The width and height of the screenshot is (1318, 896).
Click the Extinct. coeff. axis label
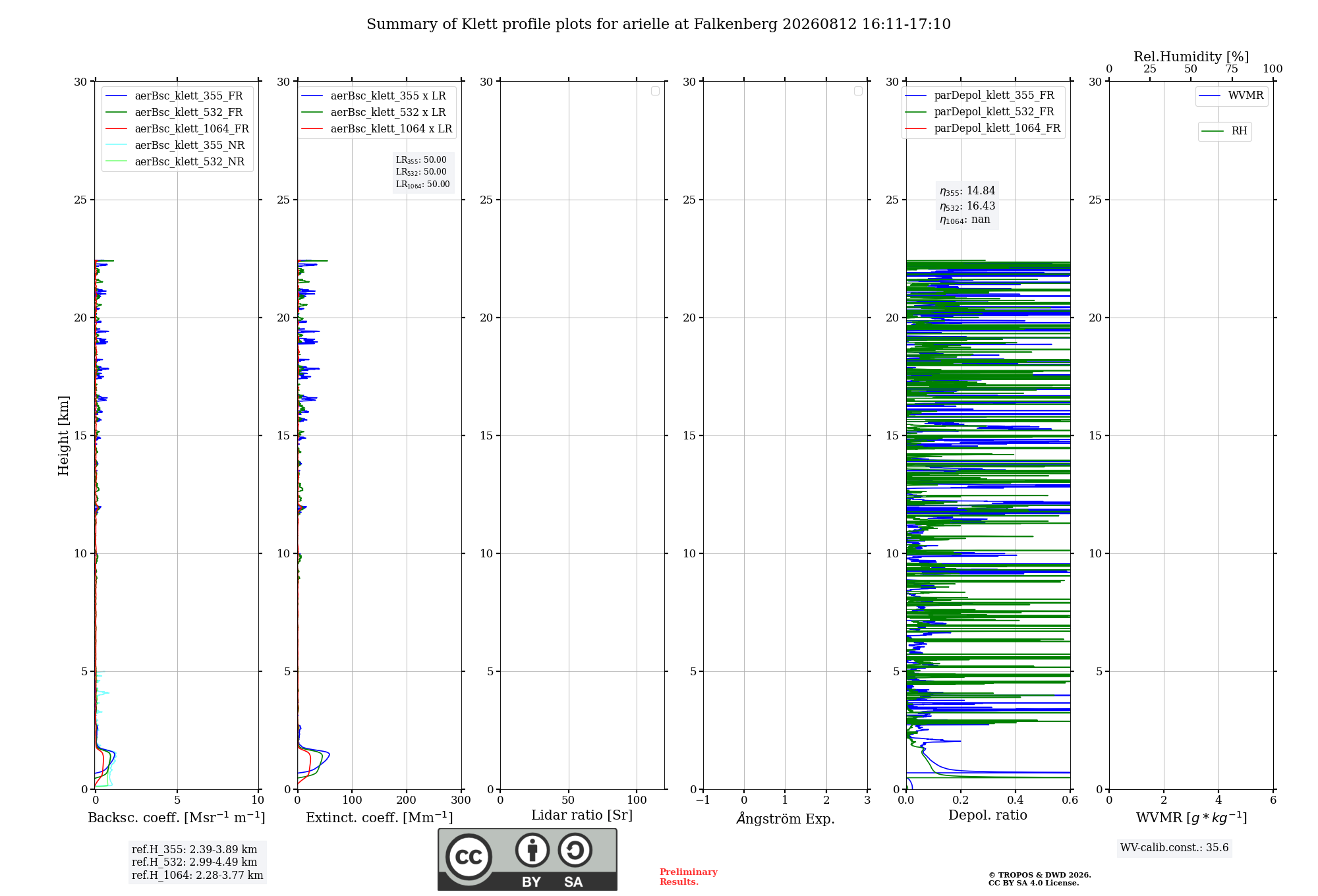pos(380,818)
